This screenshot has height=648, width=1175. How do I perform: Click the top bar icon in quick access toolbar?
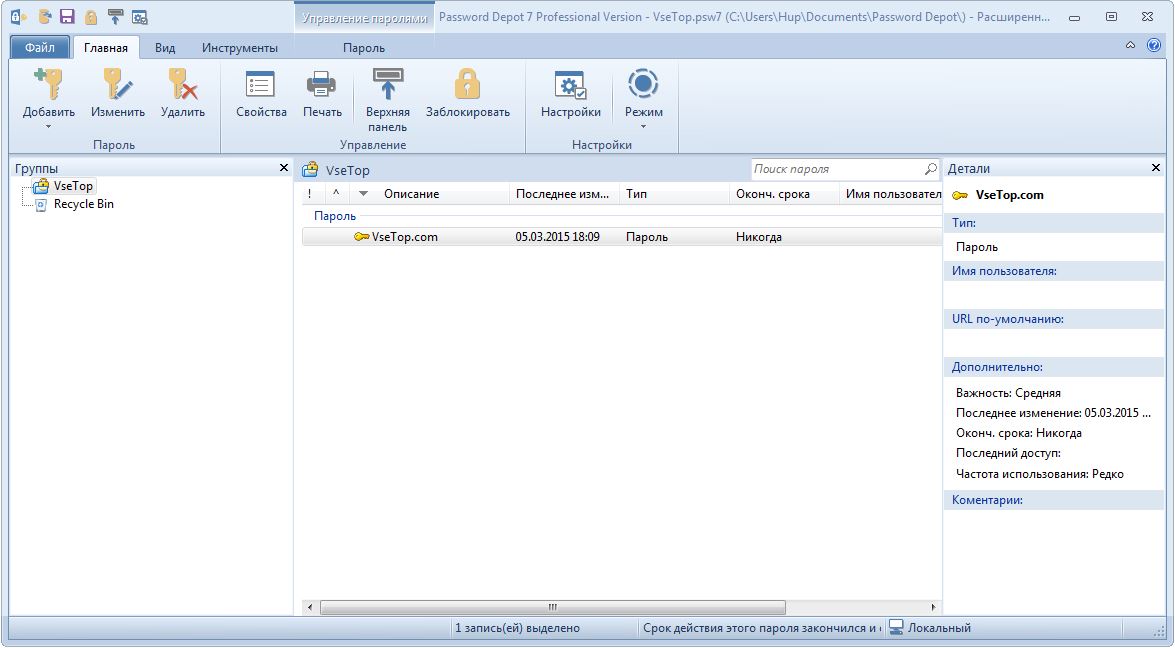pos(115,16)
